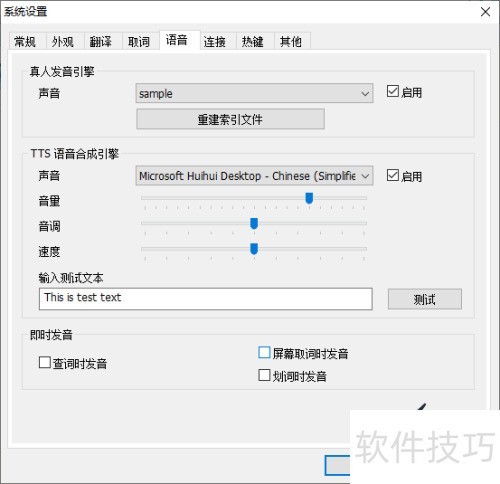Click the 测试 button

tap(425, 299)
